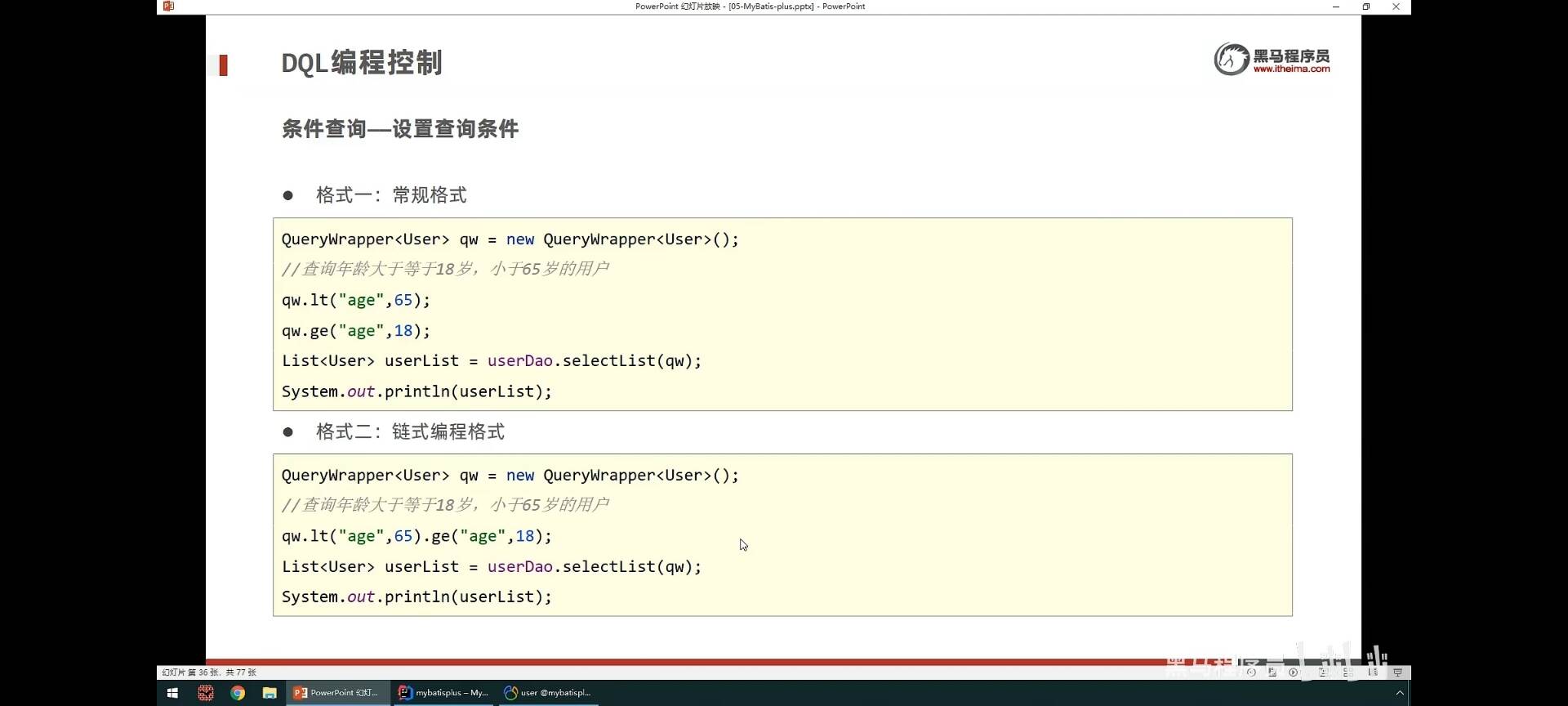Click second code box QueryWrapper declaration line
The width and height of the screenshot is (1568, 706).
[510, 476]
